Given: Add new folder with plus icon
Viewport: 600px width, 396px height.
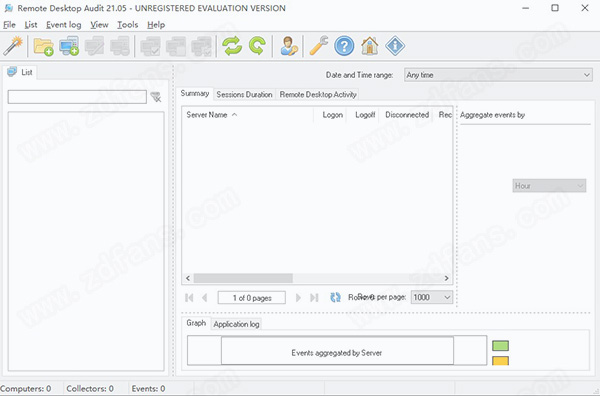Looking at the screenshot, I should [43, 46].
